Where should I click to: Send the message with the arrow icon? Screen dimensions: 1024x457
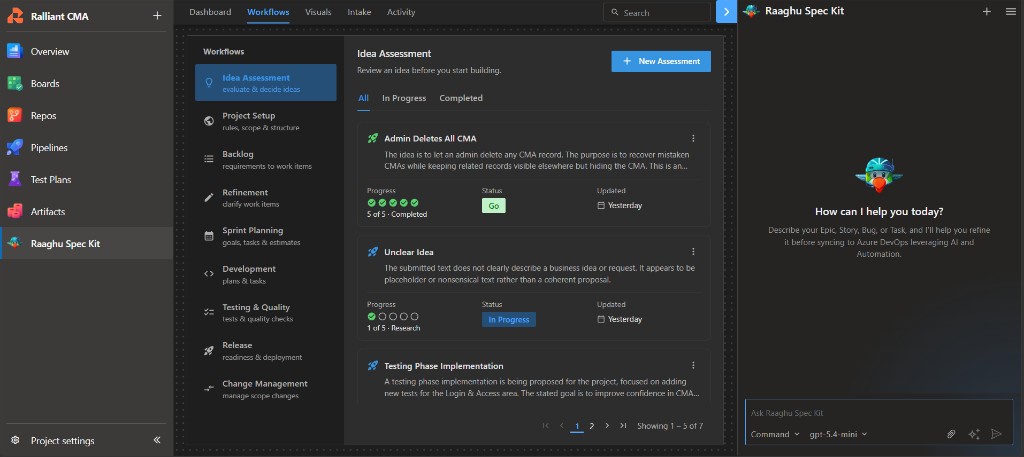[996, 434]
